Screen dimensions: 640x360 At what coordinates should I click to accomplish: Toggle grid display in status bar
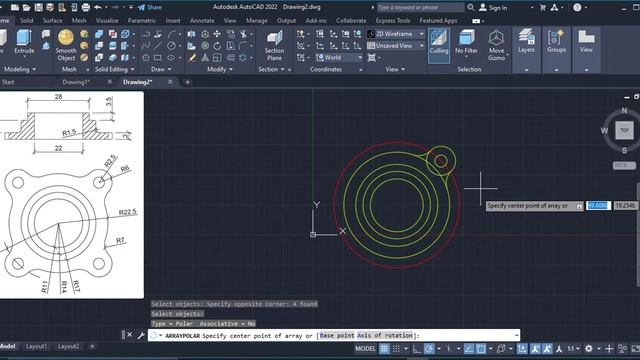384,349
